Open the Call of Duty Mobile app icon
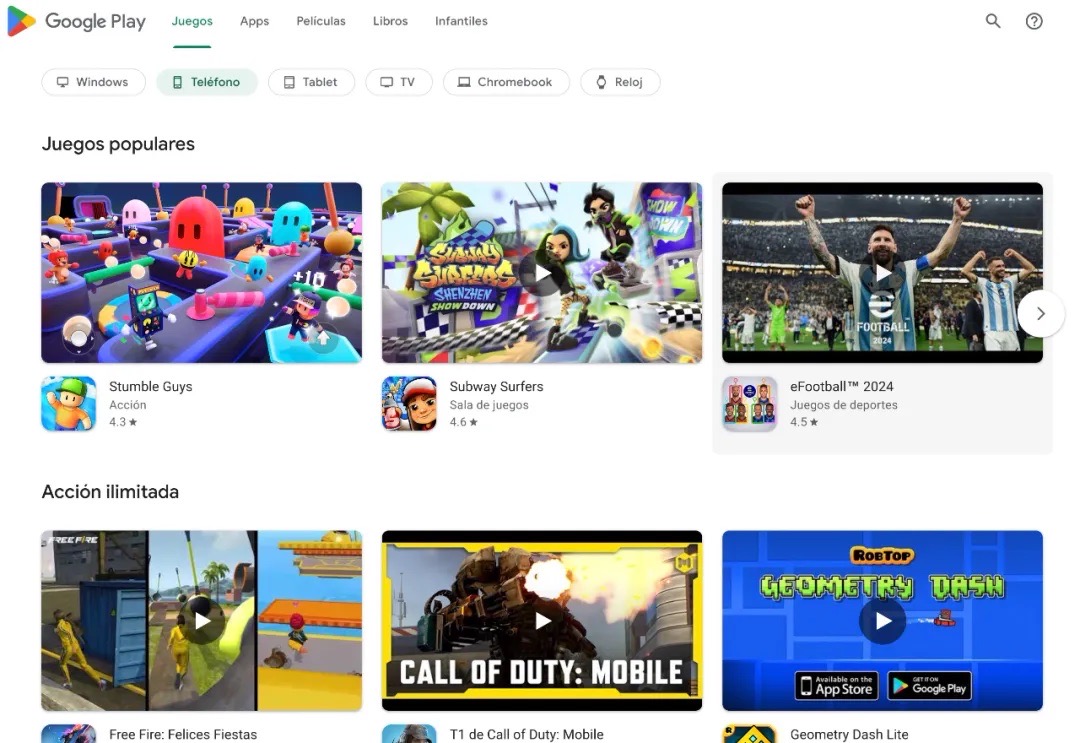1080x743 pixels. [x=409, y=733]
